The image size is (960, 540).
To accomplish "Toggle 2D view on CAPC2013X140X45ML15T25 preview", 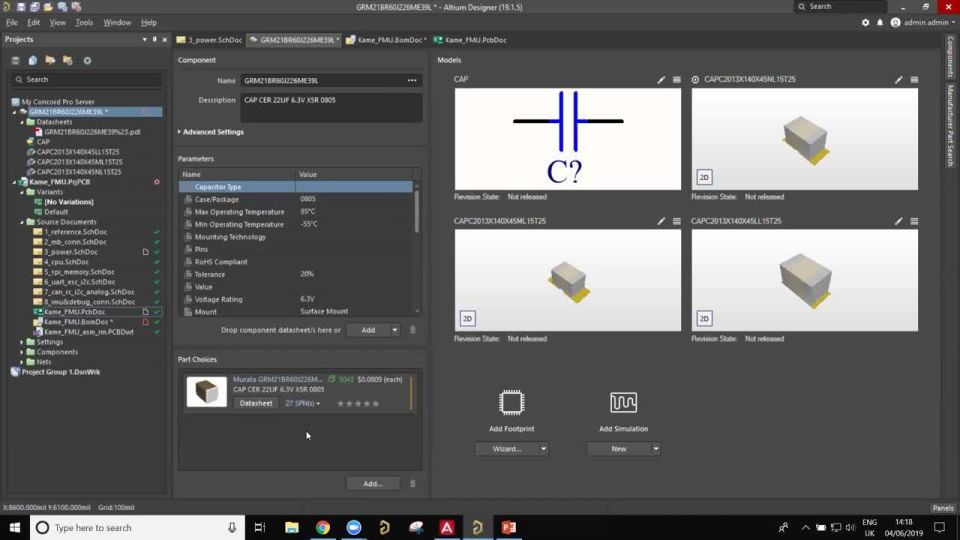I will point(467,318).
